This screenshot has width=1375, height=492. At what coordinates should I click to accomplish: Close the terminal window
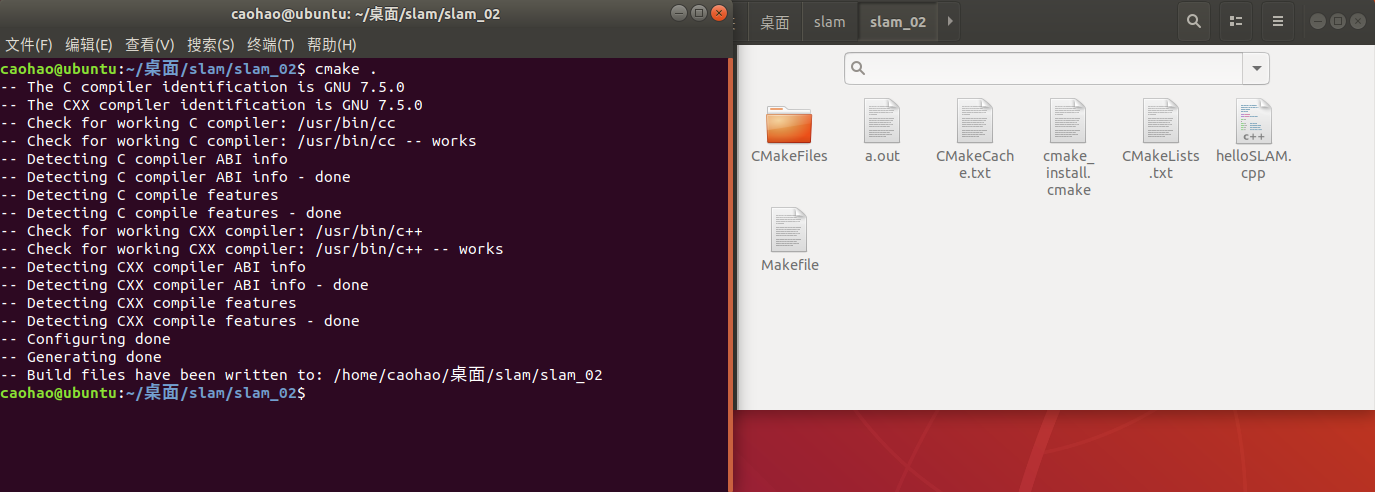[718, 14]
